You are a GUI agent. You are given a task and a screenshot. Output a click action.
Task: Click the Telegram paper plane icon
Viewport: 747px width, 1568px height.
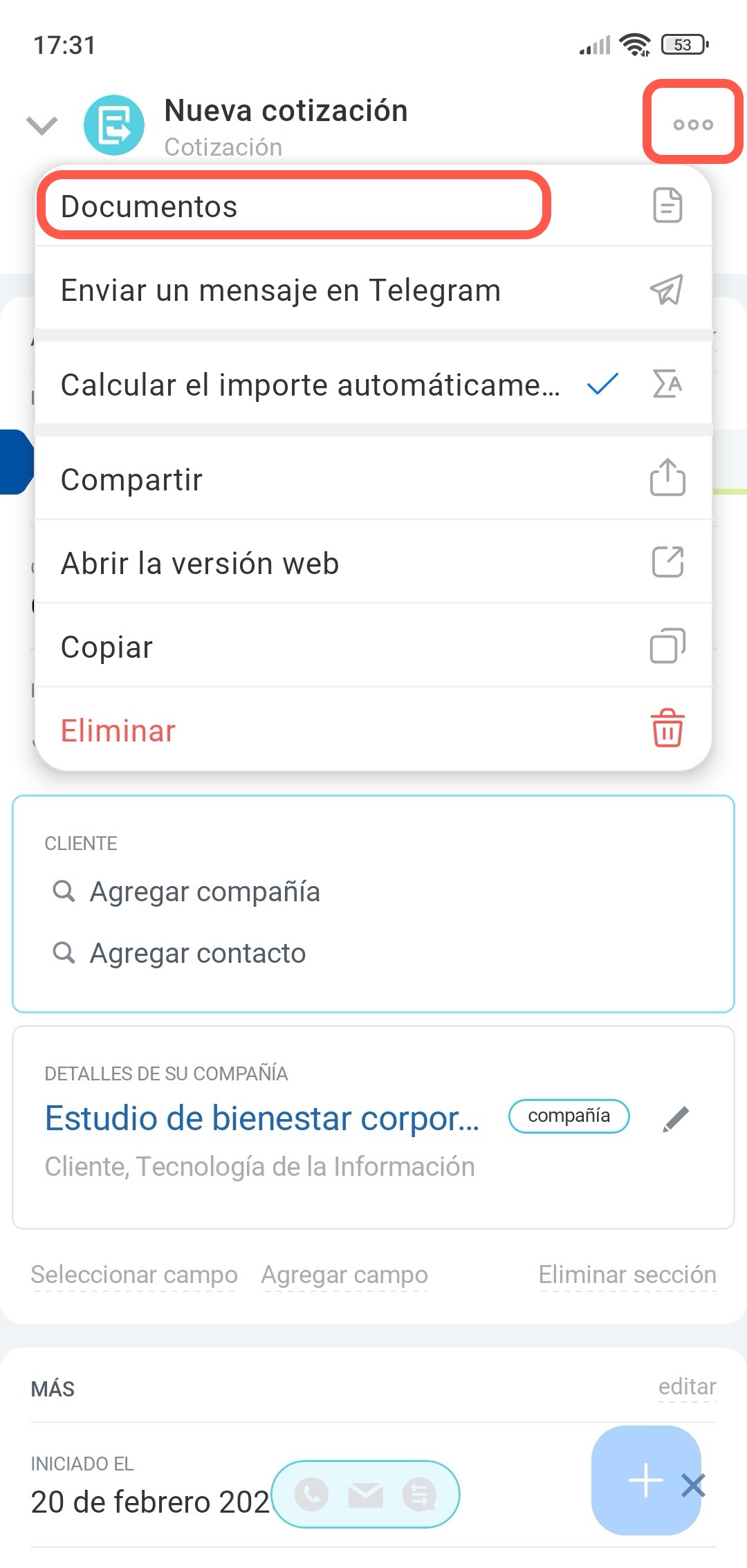(x=667, y=290)
